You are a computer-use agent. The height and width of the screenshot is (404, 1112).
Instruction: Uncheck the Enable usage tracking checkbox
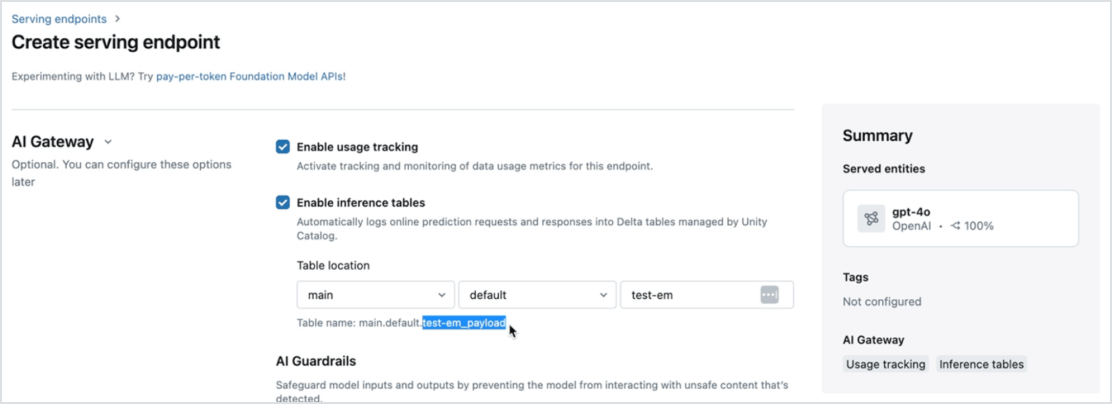pos(283,147)
